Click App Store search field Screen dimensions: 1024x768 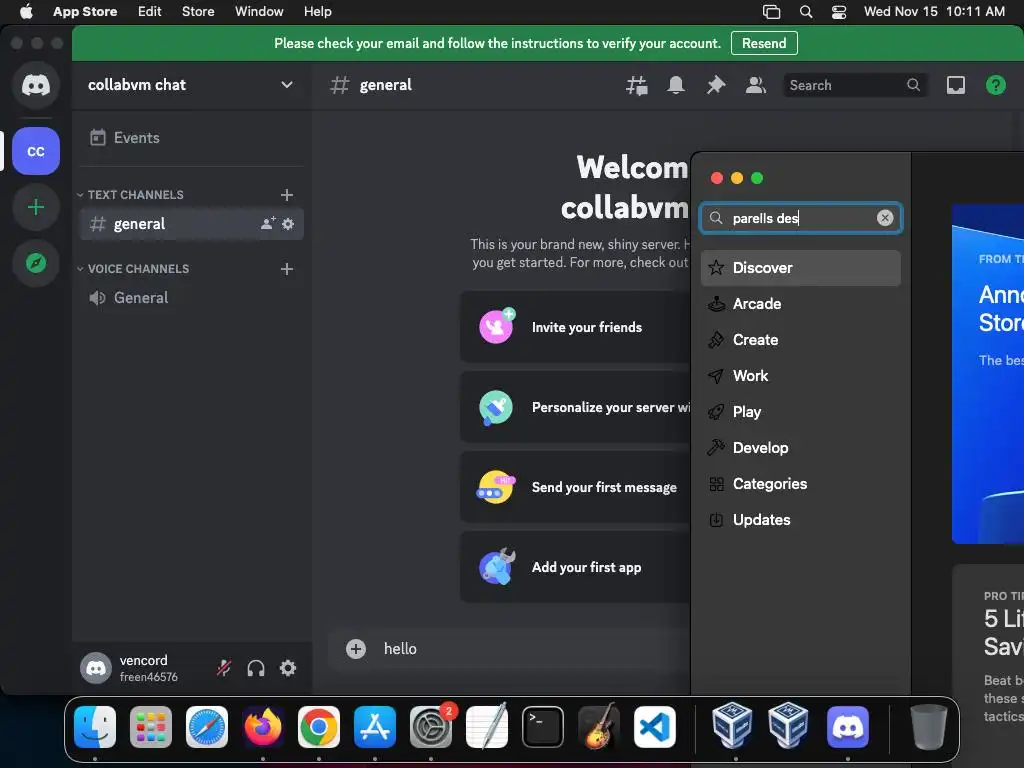click(801, 218)
